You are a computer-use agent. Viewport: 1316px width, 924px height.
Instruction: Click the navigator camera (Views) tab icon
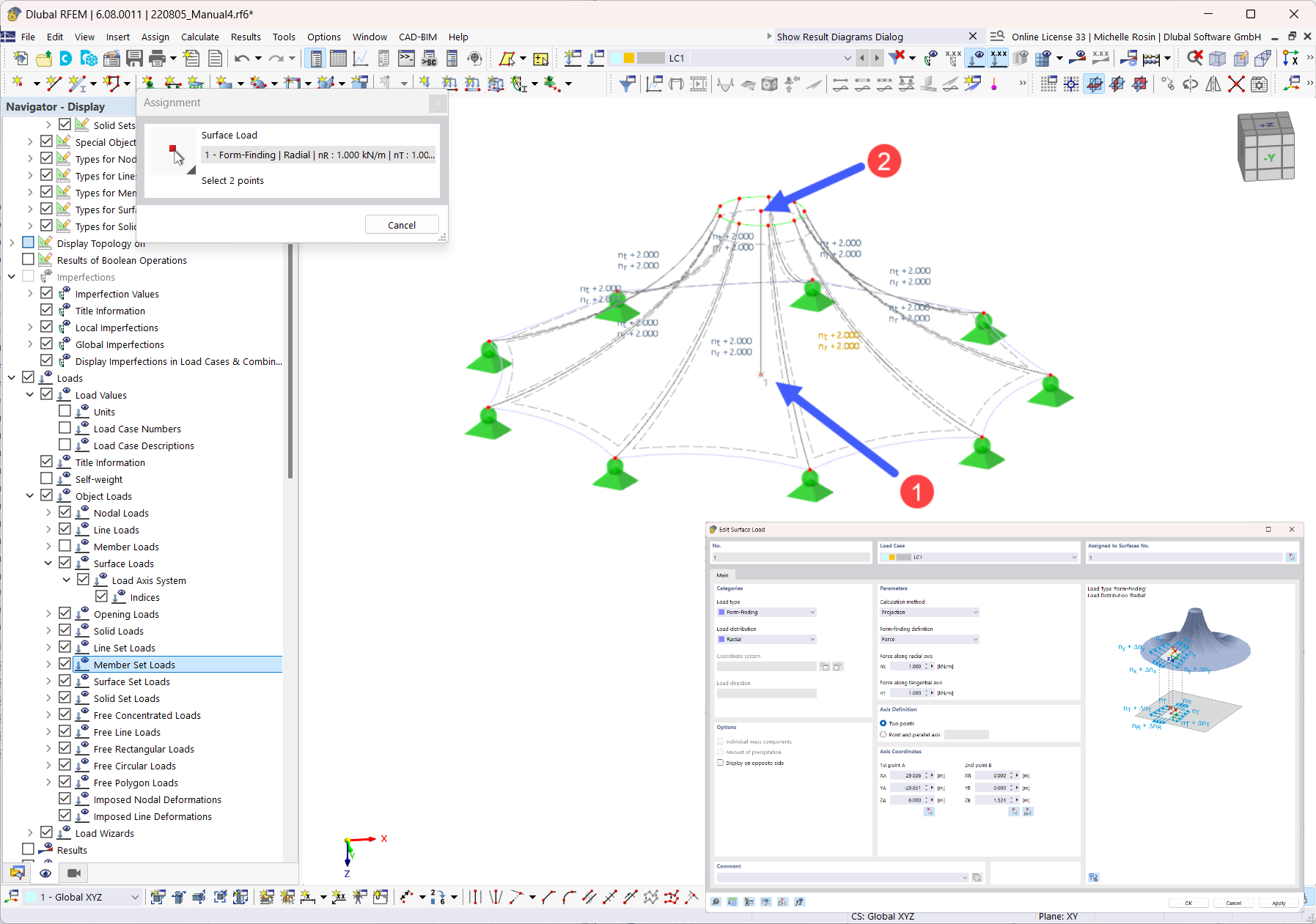point(74,873)
